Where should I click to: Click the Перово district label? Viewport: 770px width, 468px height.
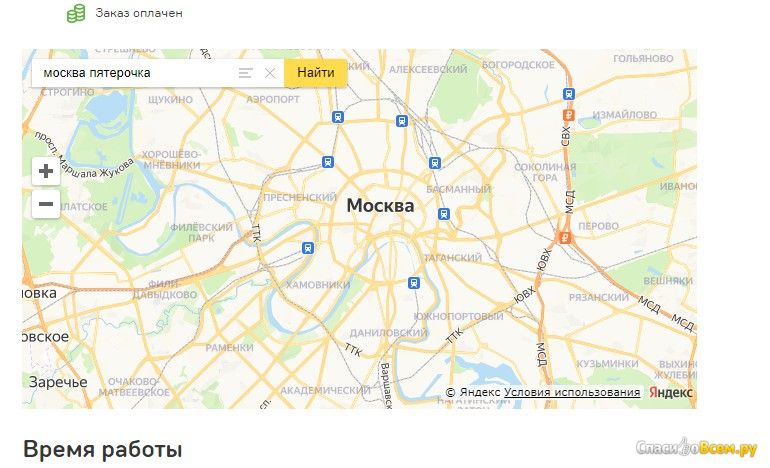tap(598, 226)
